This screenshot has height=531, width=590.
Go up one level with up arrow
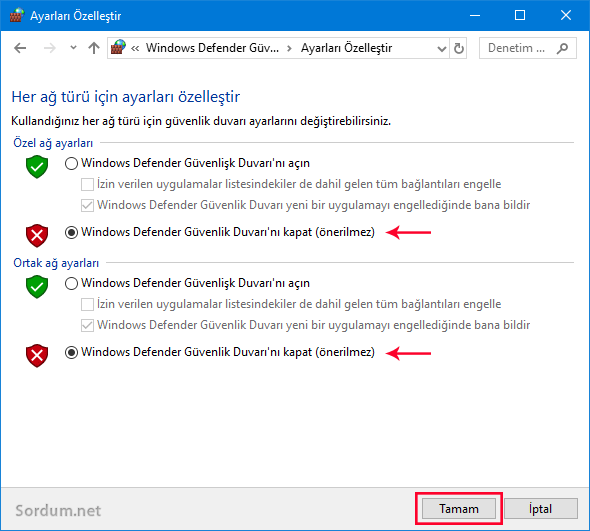click(x=94, y=48)
